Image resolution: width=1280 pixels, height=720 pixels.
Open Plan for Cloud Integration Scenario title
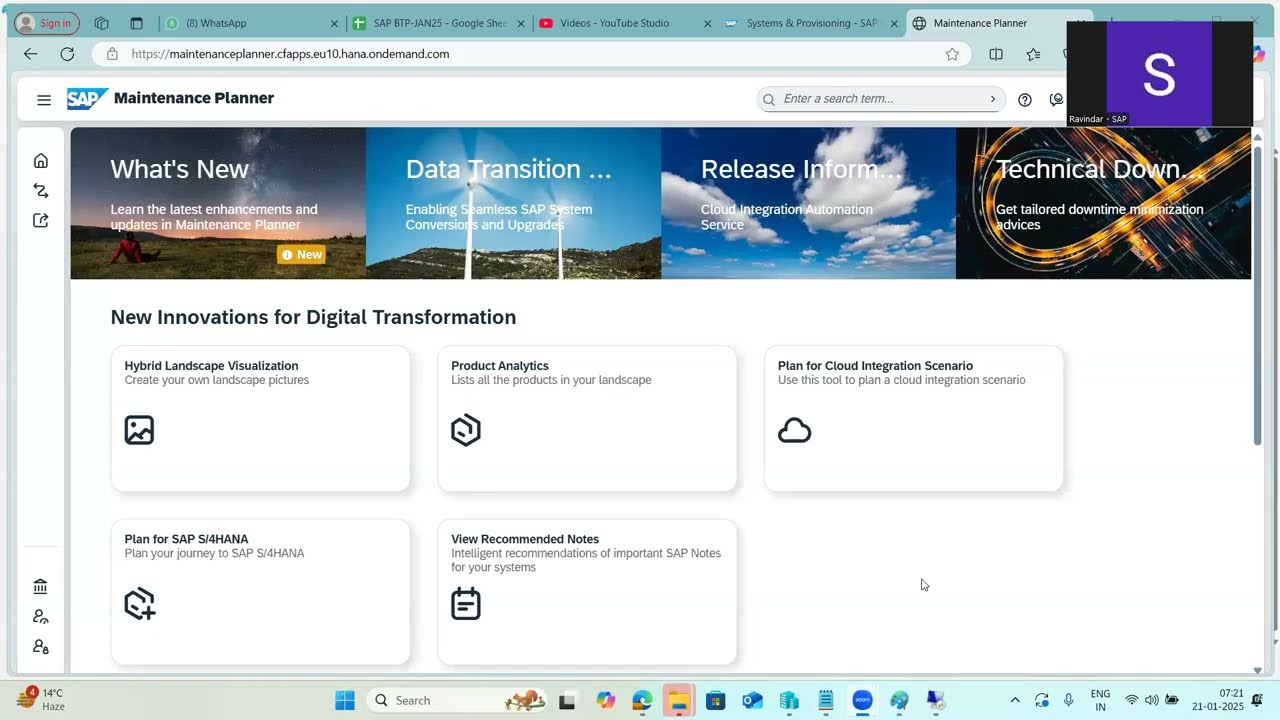875,366
